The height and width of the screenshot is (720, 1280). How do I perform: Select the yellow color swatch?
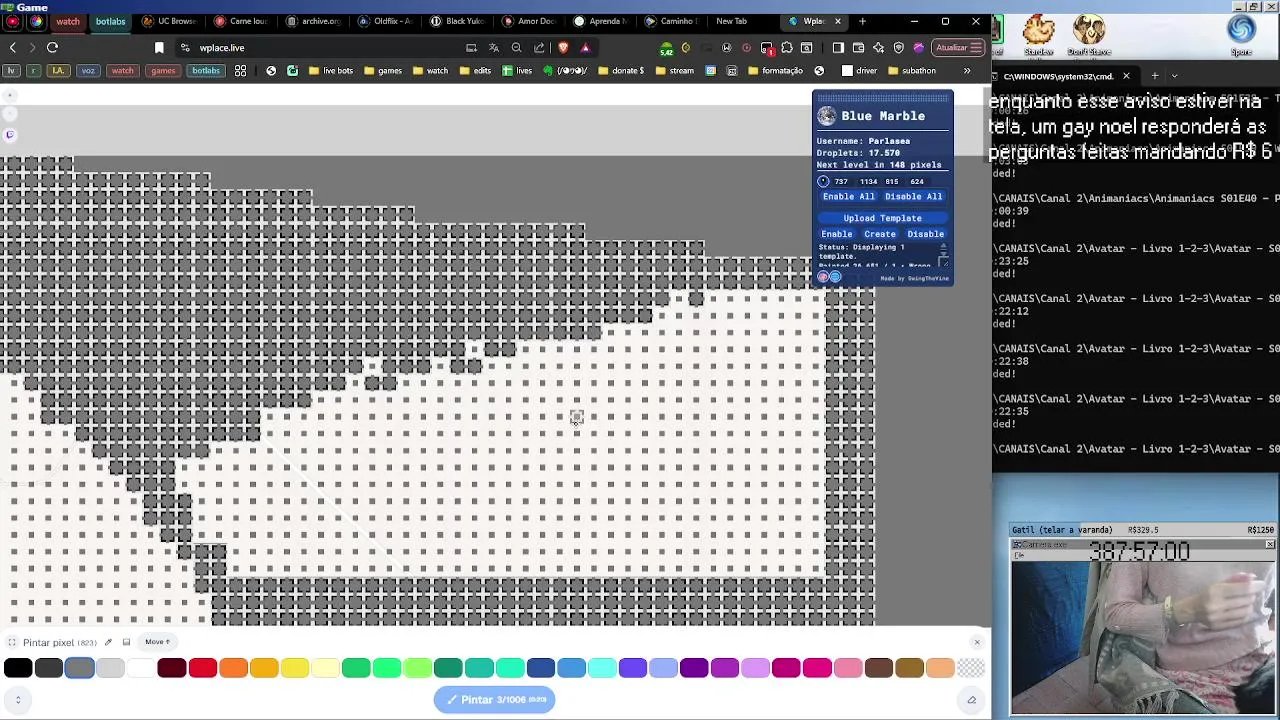coord(295,668)
